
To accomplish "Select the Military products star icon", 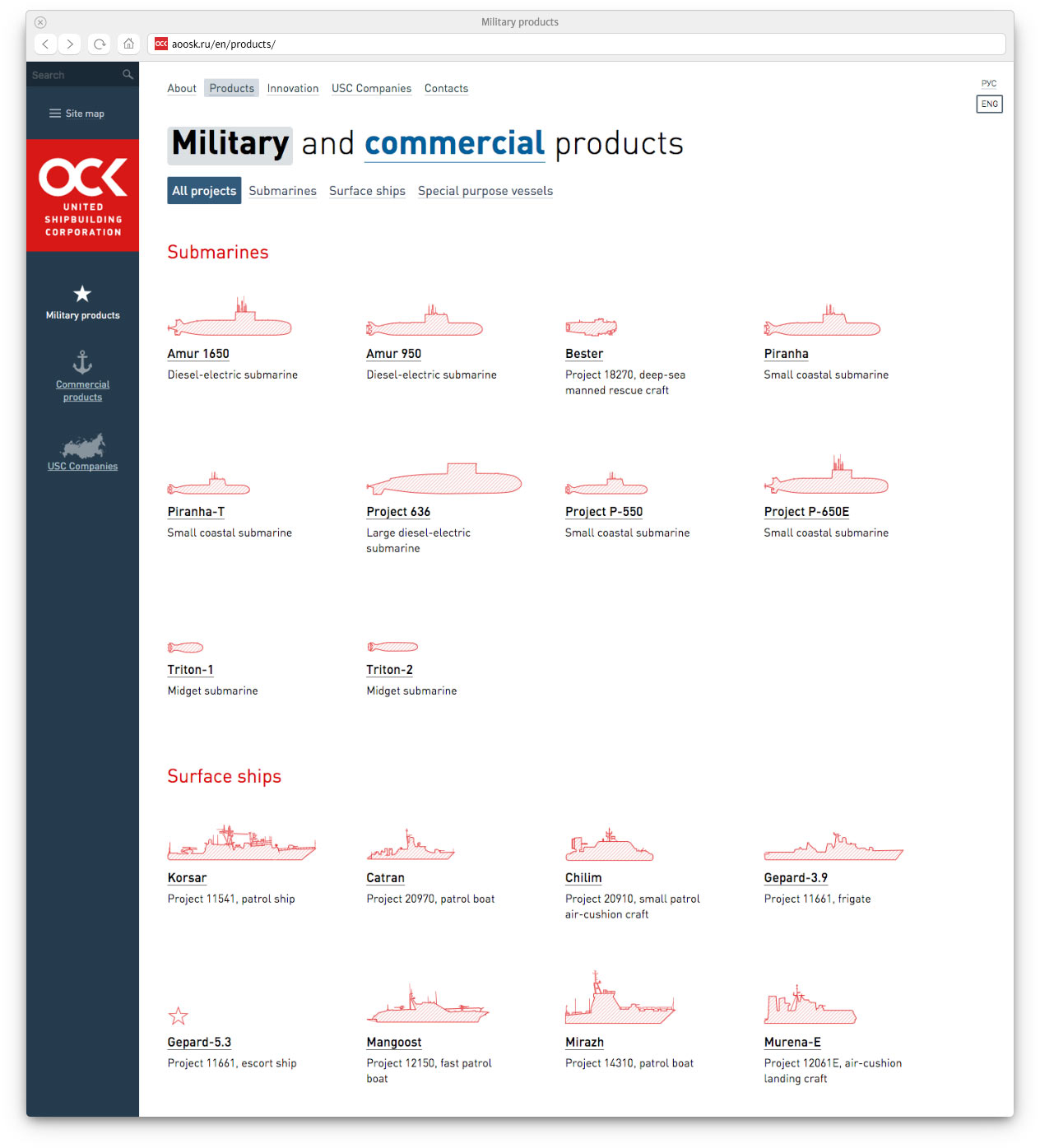I will pos(82,294).
